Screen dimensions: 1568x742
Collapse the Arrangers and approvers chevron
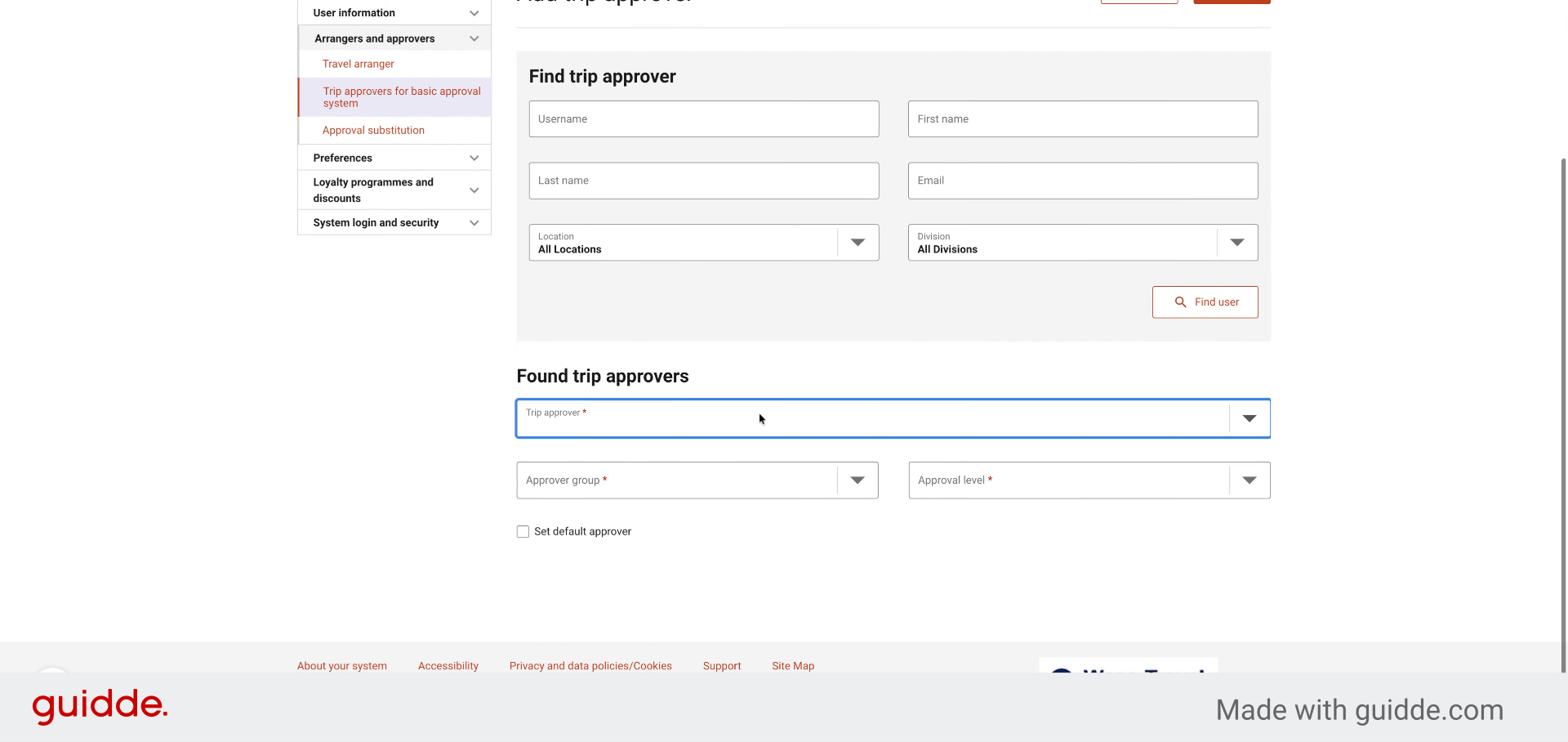pyautogui.click(x=474, y=38)
